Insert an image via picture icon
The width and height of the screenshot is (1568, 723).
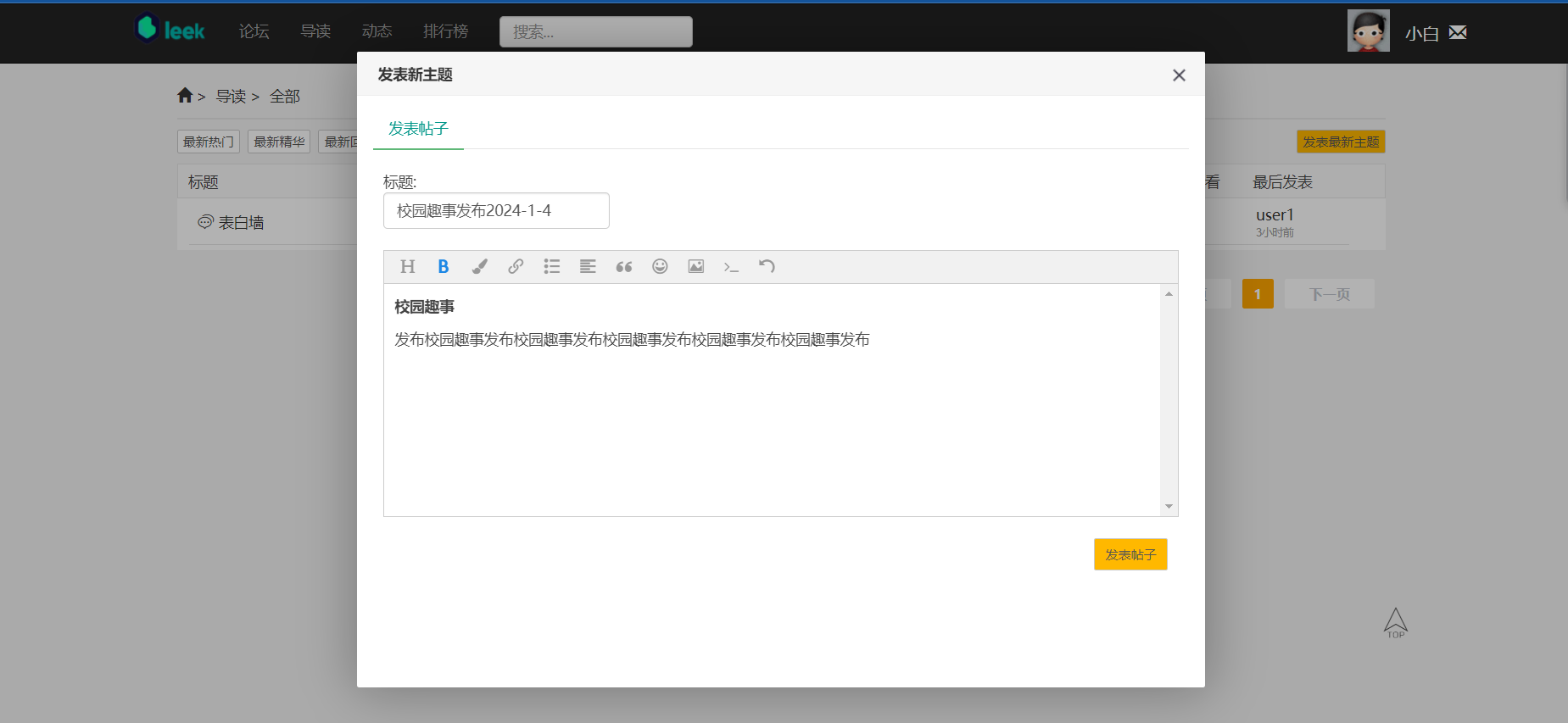tap(696, 267)
